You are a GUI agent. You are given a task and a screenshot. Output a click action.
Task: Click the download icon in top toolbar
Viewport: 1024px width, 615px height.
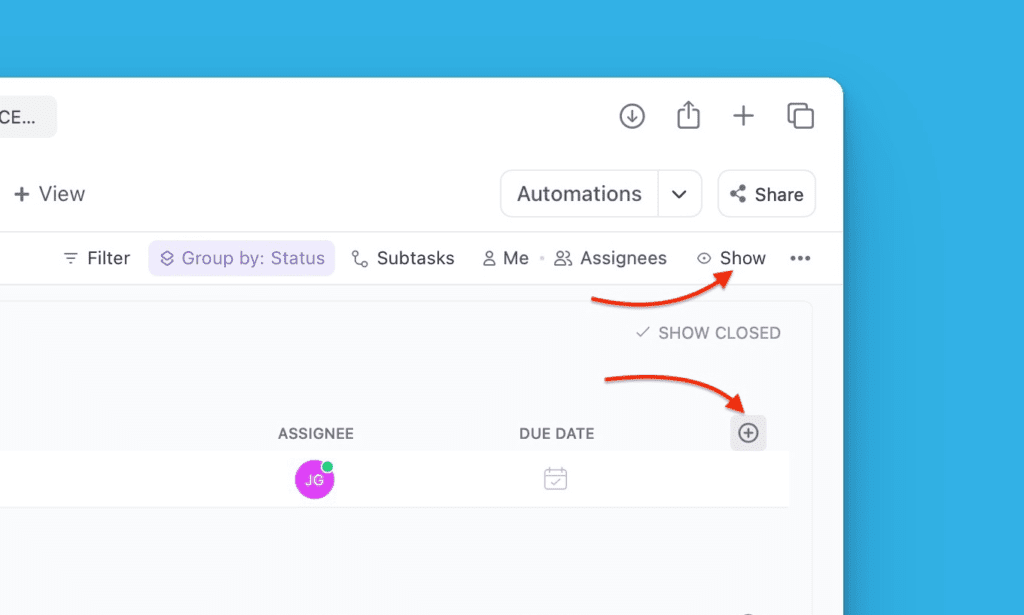click(x=632, y=116)
